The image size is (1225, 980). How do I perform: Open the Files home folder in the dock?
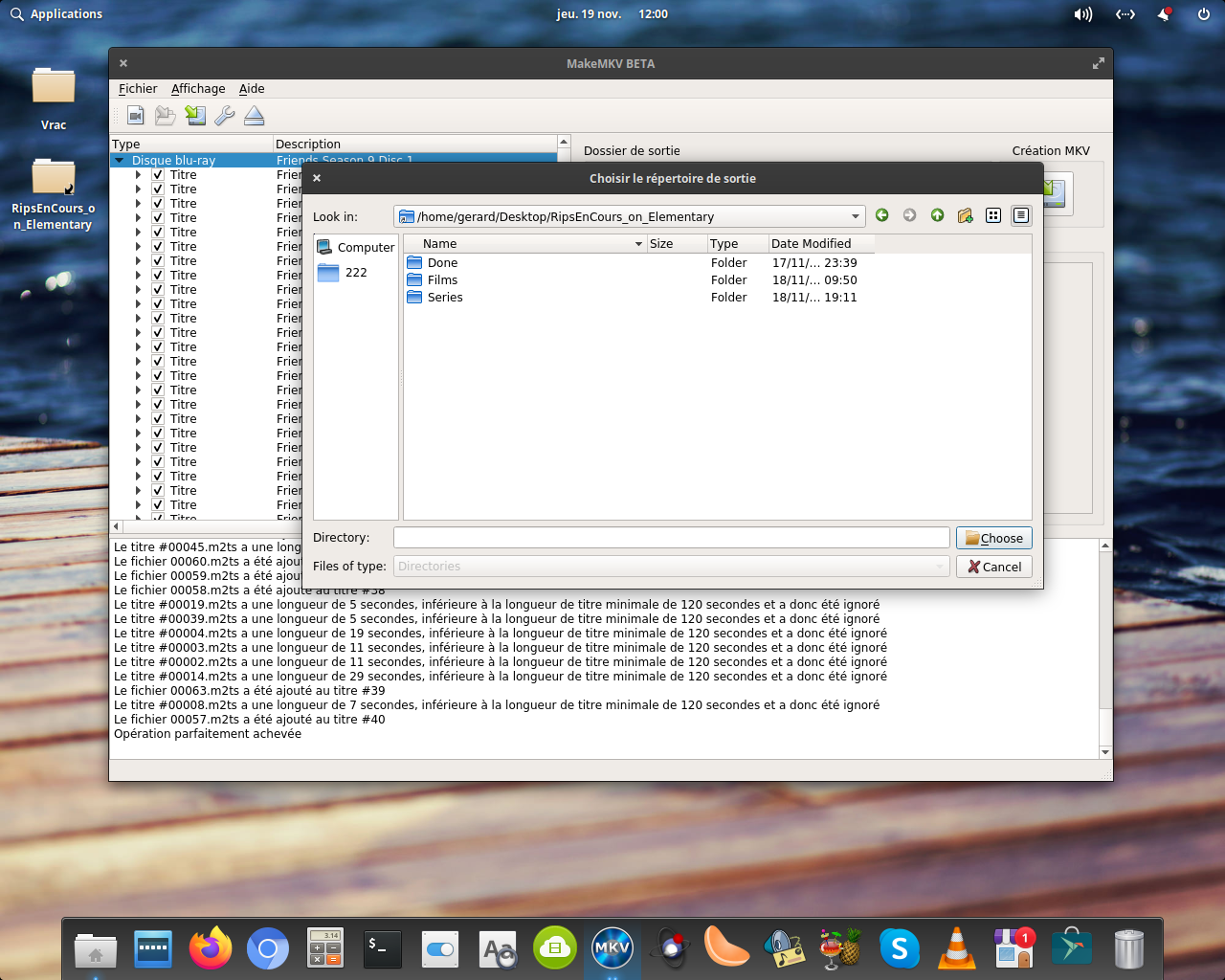click(96, 949)
